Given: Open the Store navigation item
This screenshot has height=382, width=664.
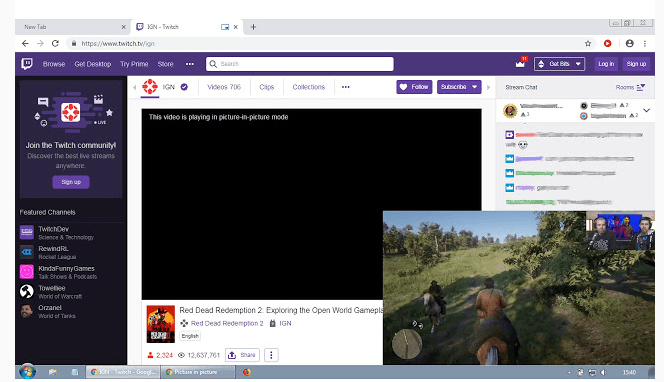Looking at the screenshot, I should click(x=165, y=64).
